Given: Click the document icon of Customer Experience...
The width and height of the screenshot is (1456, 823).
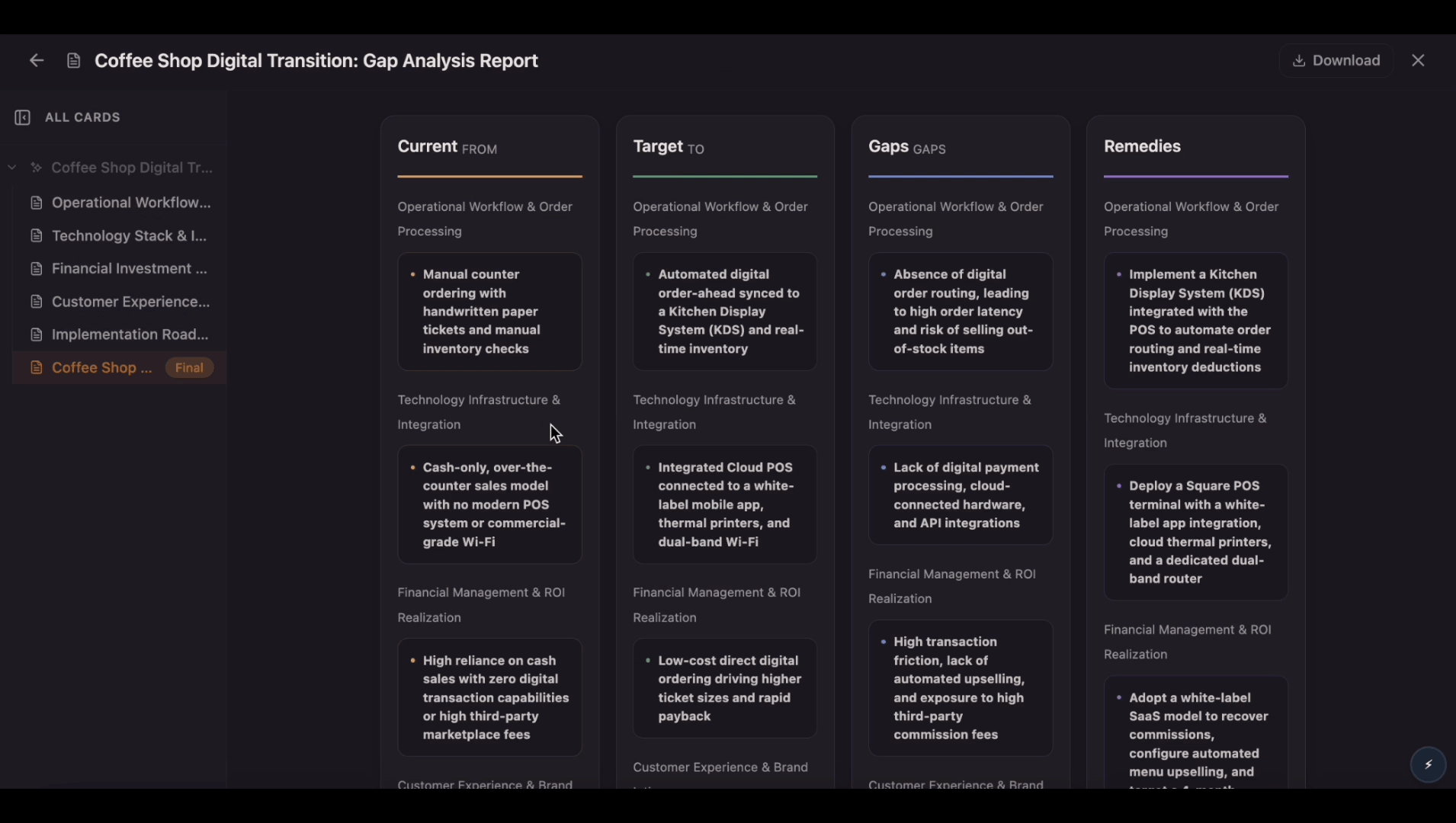Looking at the screenshot, I should pyautogui.click(x=36, y=302).
